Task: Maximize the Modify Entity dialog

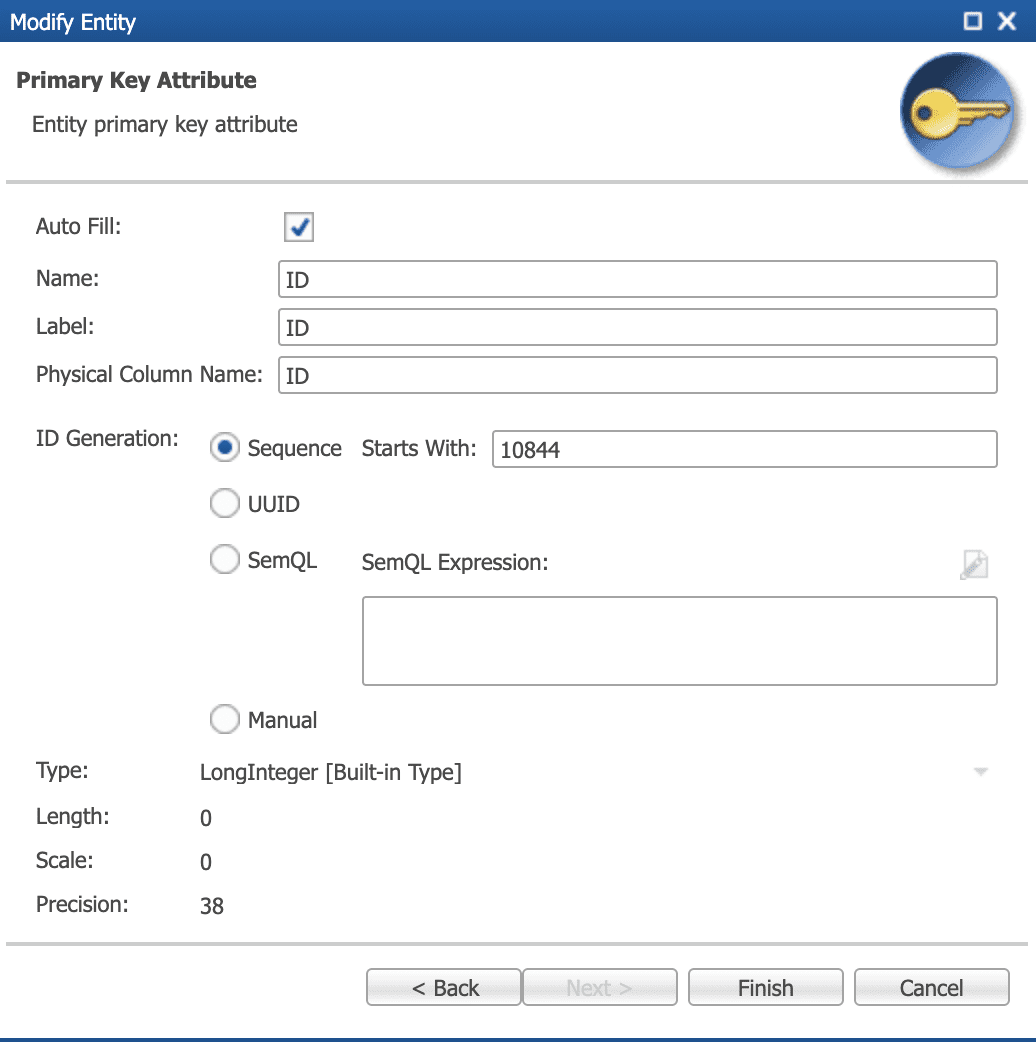Action: point(972,22)
